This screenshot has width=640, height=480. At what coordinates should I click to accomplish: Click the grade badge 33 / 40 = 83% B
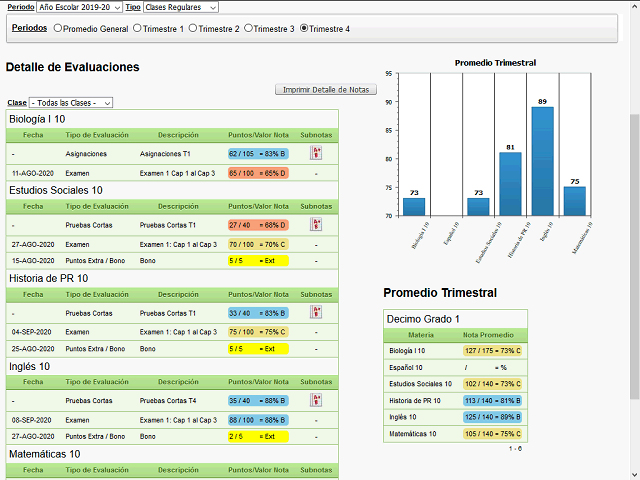pyautogui.click(x=258, y=313)
